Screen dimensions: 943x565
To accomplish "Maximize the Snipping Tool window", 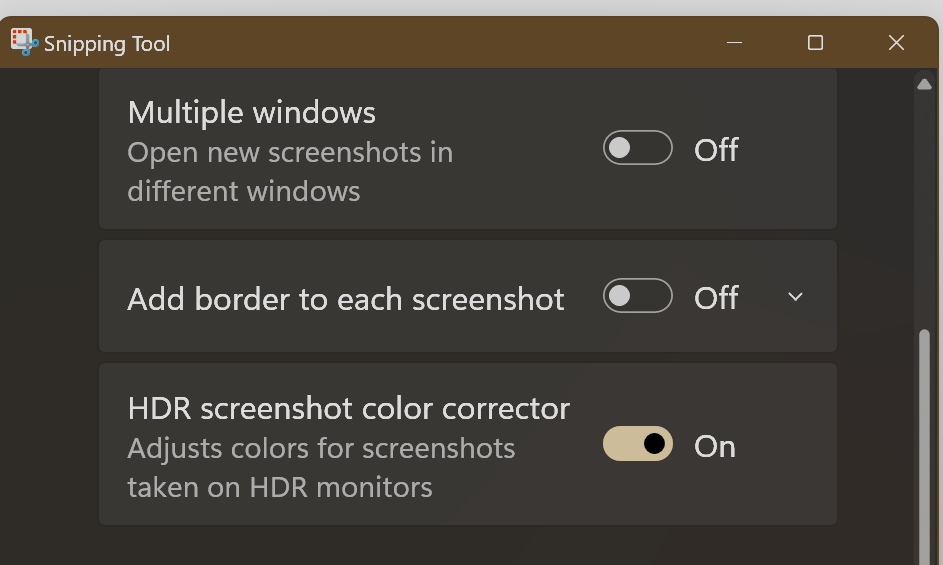I will click(x=816, y=43).
